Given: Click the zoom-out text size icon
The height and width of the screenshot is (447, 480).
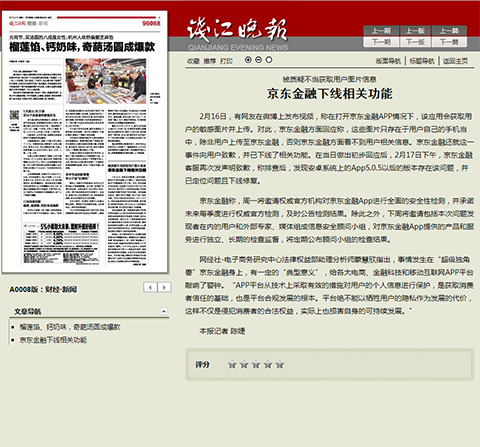Looking at the screenshot, I should tap(258, 60).
